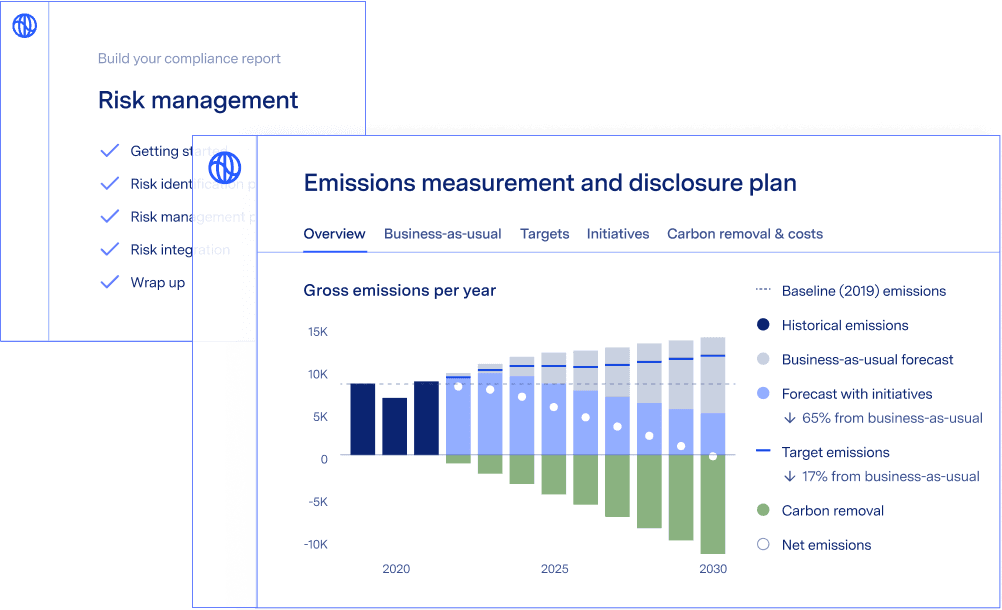Image resolution: width=1002 pixels, height=610 pixels.
Task: Toggle the Wrap up checkmark
Action: pos(110,283)
